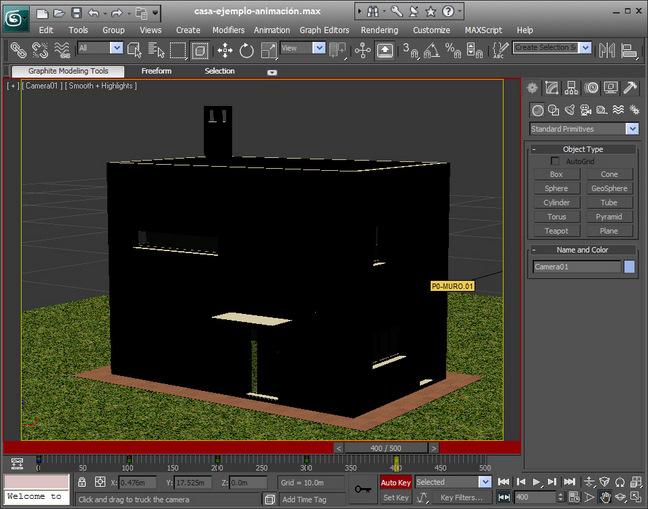Click the Play Animation button
The image size is (648, 509).
(537, 482)
